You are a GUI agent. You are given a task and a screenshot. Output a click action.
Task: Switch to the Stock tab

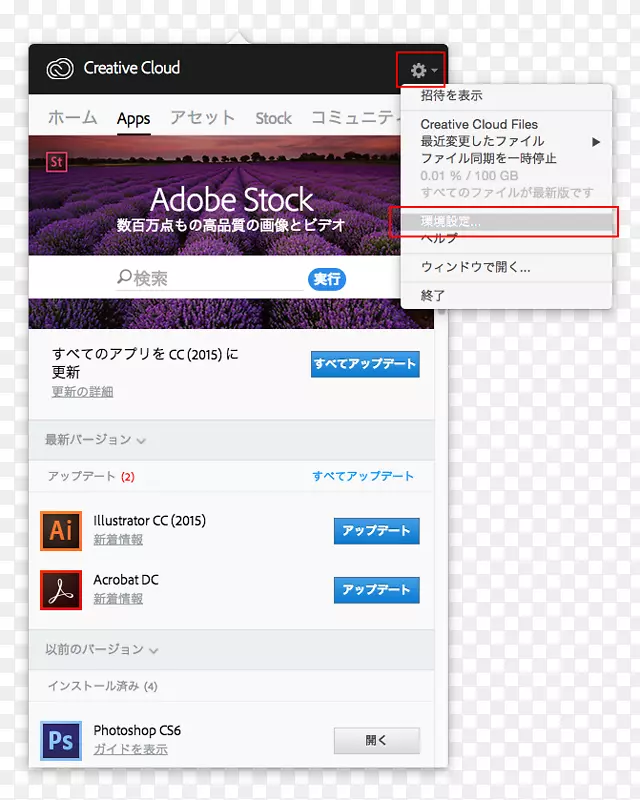(x=274, y=118)
